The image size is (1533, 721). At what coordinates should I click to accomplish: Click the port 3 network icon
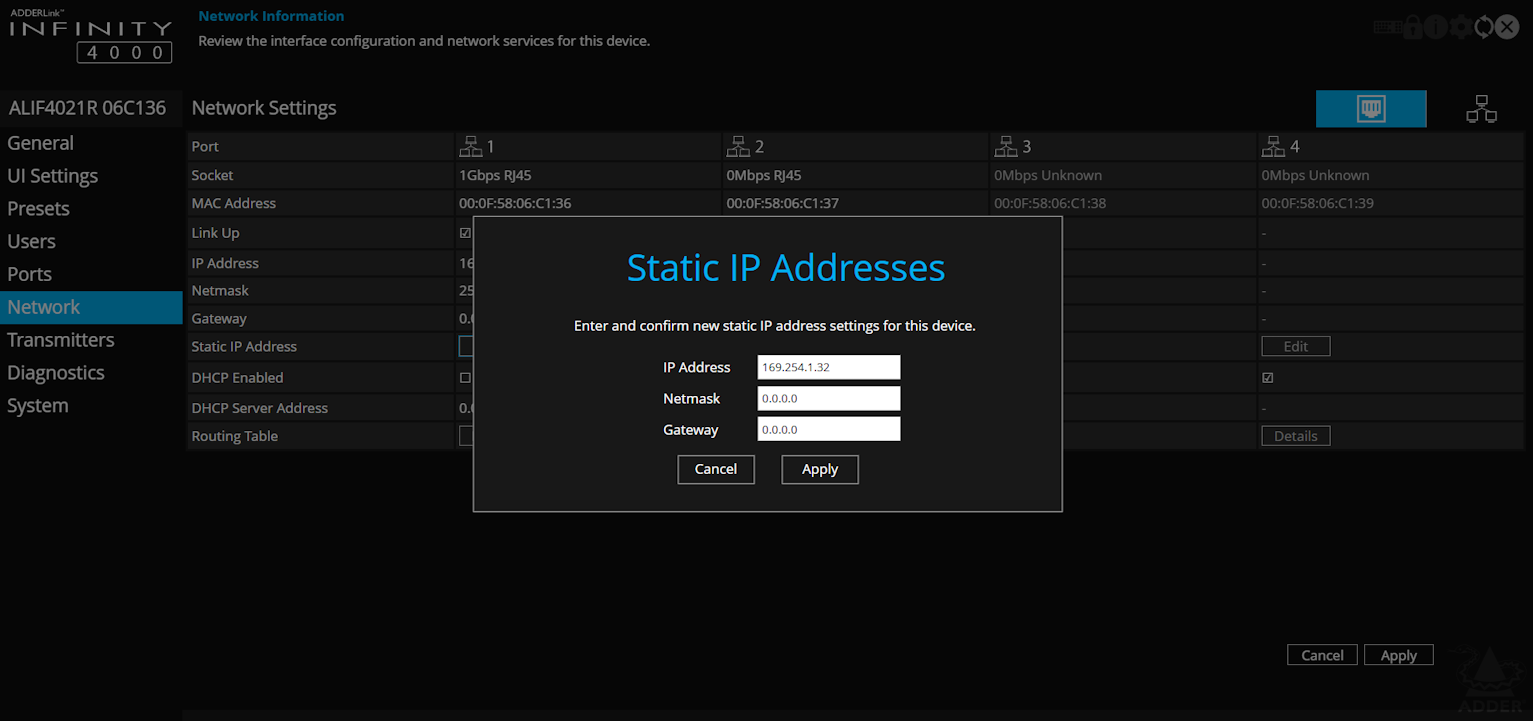pos(1005,146)
